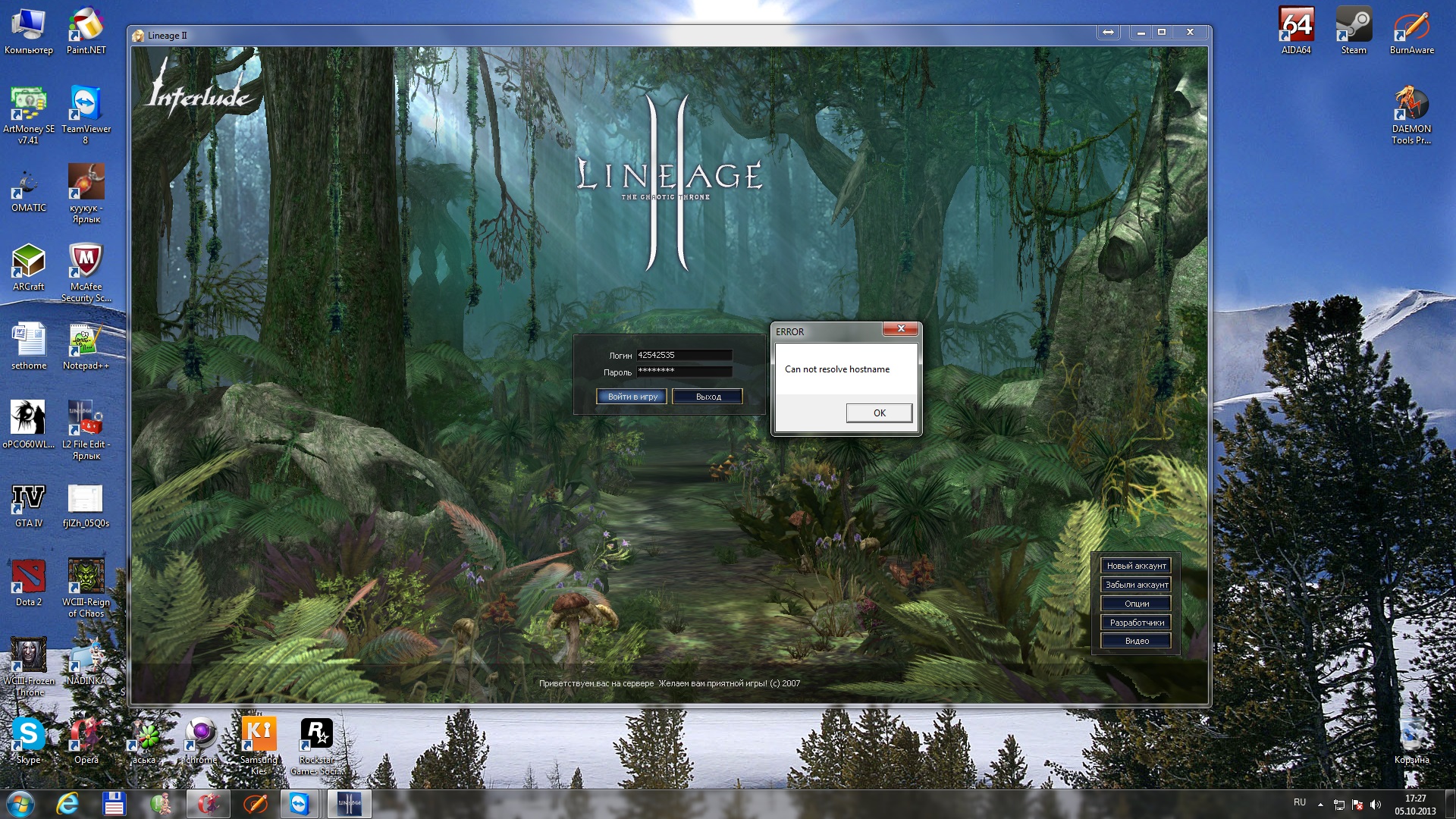The height and width of the screenshot is (819, 1456).
Task: Click the floppy disk taskbar icon
Action: (115, 804)
